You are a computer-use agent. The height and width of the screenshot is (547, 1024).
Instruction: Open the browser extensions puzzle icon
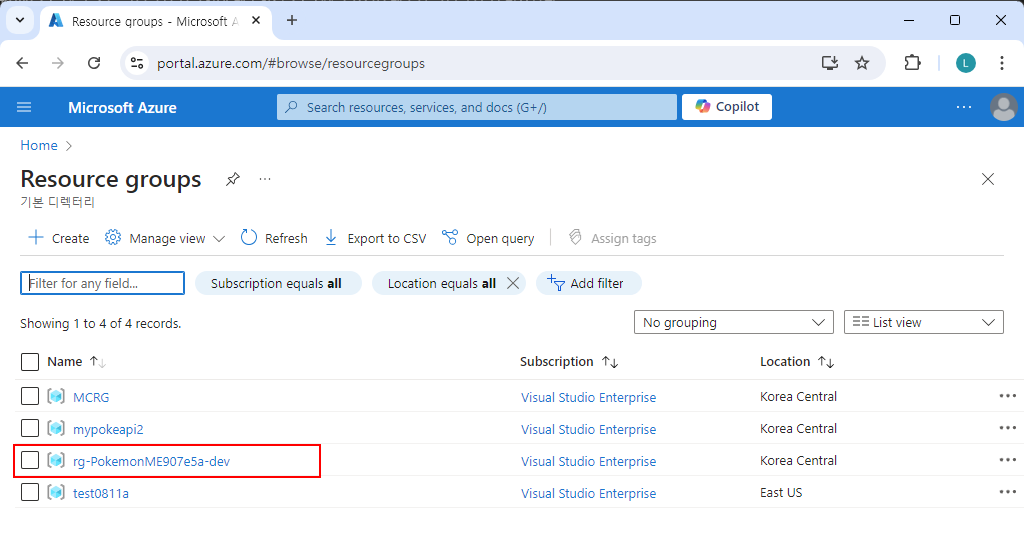[x=912, y=63]
